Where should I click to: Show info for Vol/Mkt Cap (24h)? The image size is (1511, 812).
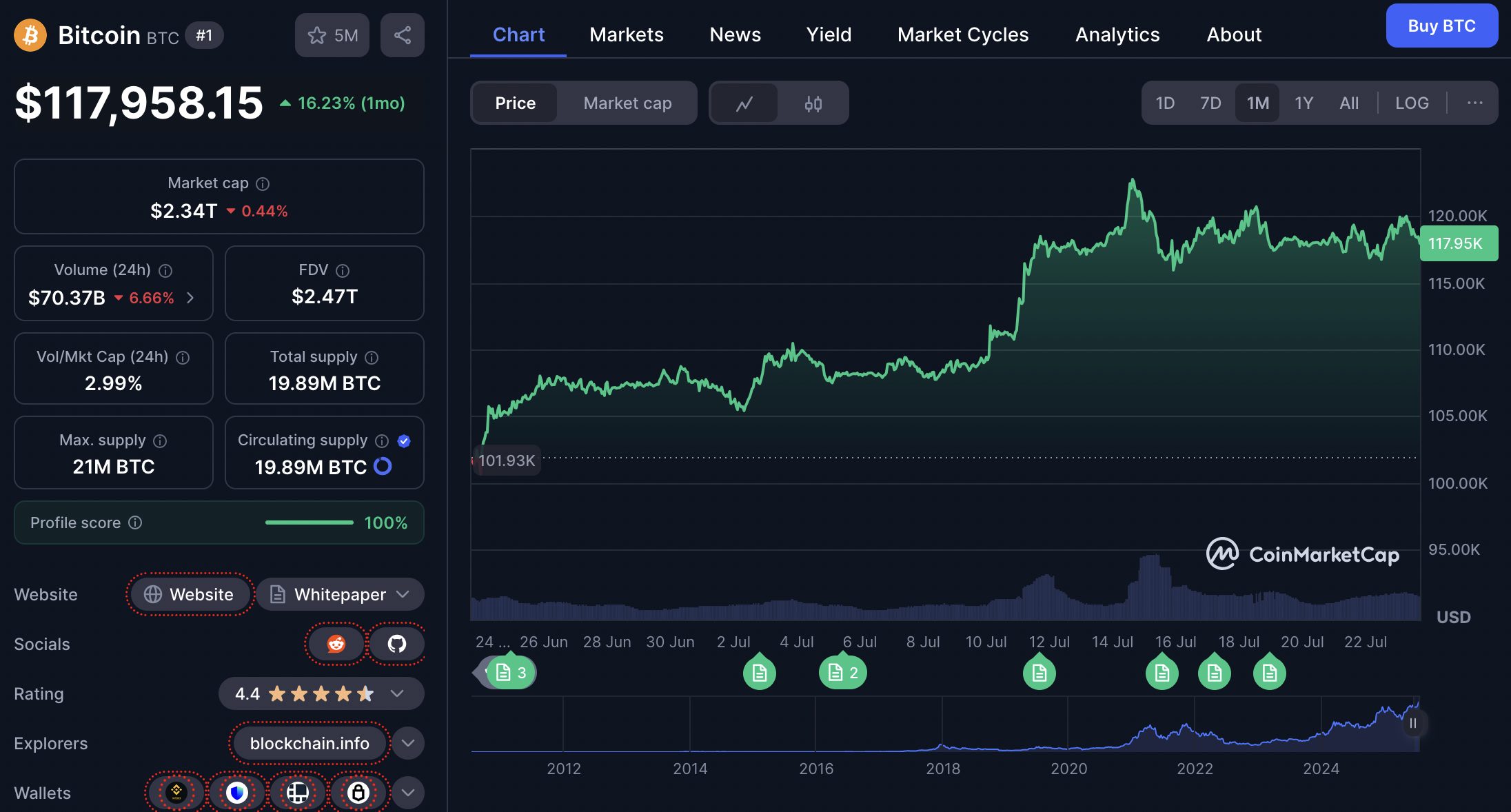183,357
